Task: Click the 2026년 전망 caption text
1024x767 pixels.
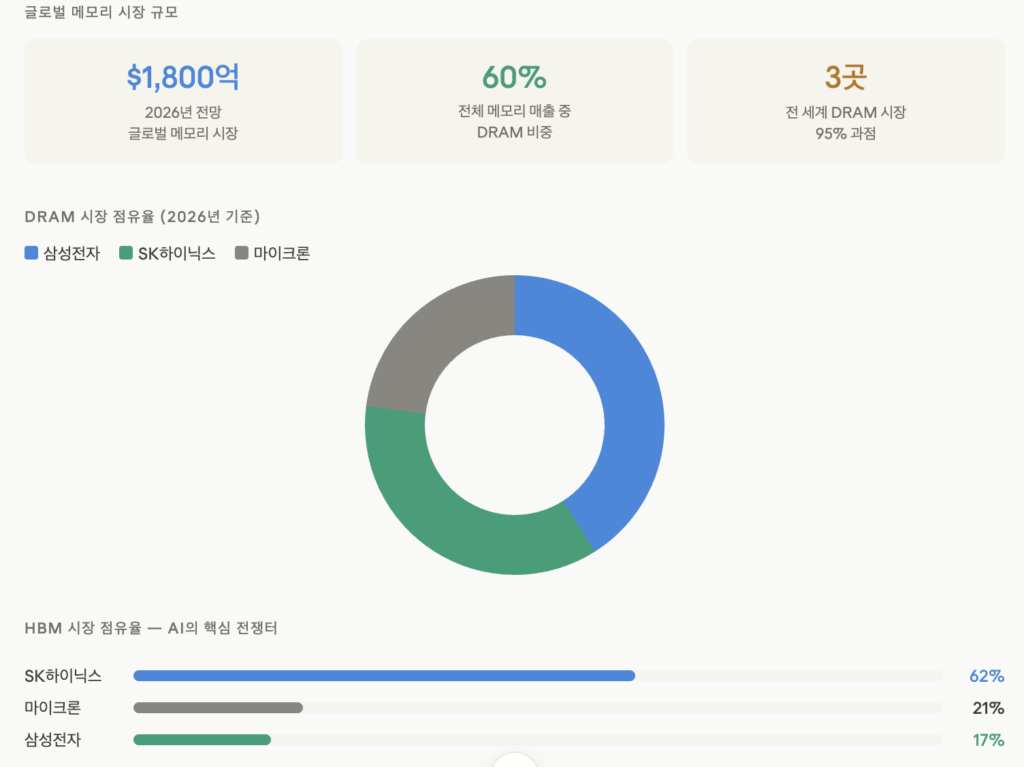Action: point(183,112)
